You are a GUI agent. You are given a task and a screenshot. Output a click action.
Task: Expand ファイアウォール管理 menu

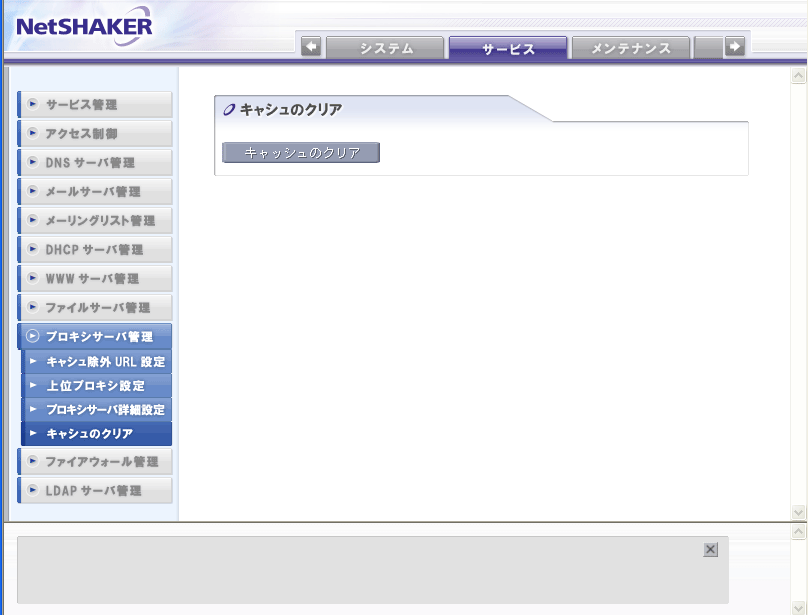click(95, 461)
